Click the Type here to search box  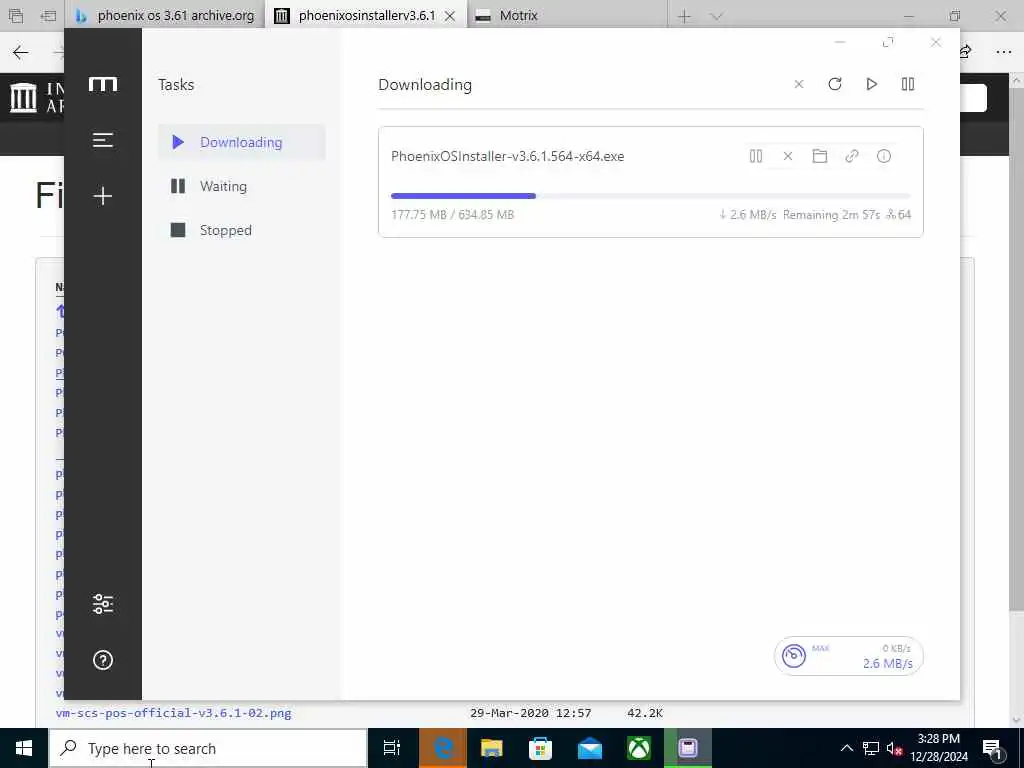click(x=208, y=748)
